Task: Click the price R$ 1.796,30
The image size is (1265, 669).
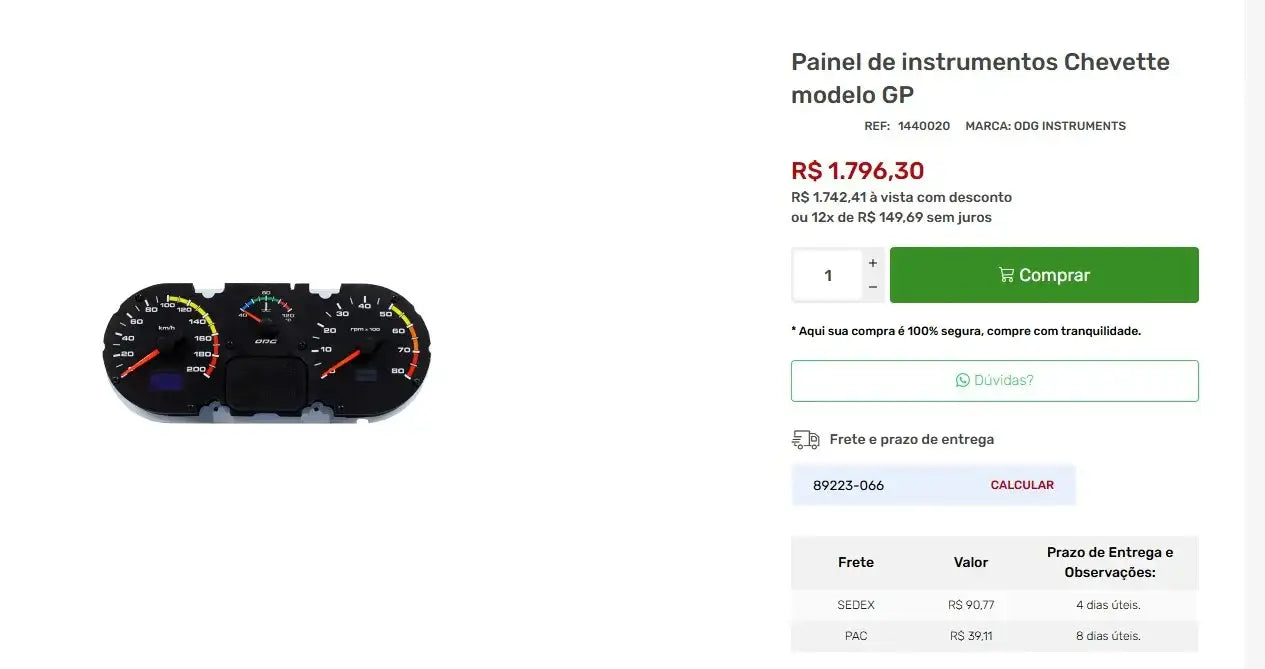Action: point(858,170)
